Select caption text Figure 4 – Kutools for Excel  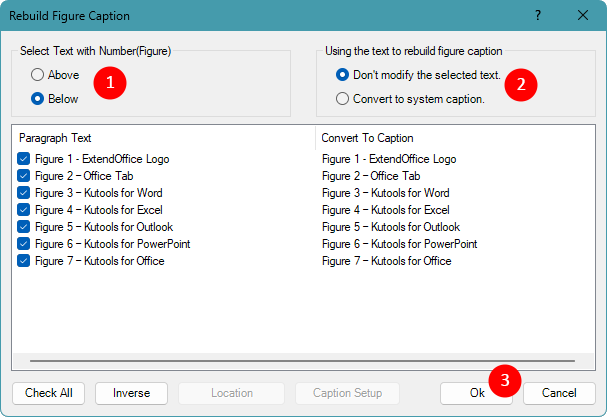pos(386,210)
